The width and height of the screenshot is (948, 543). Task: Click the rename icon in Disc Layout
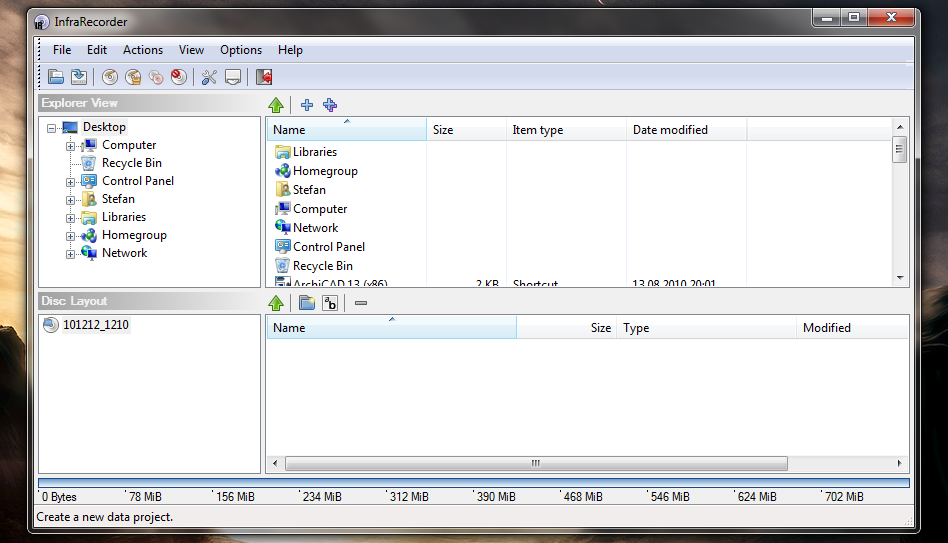(330, 303)
